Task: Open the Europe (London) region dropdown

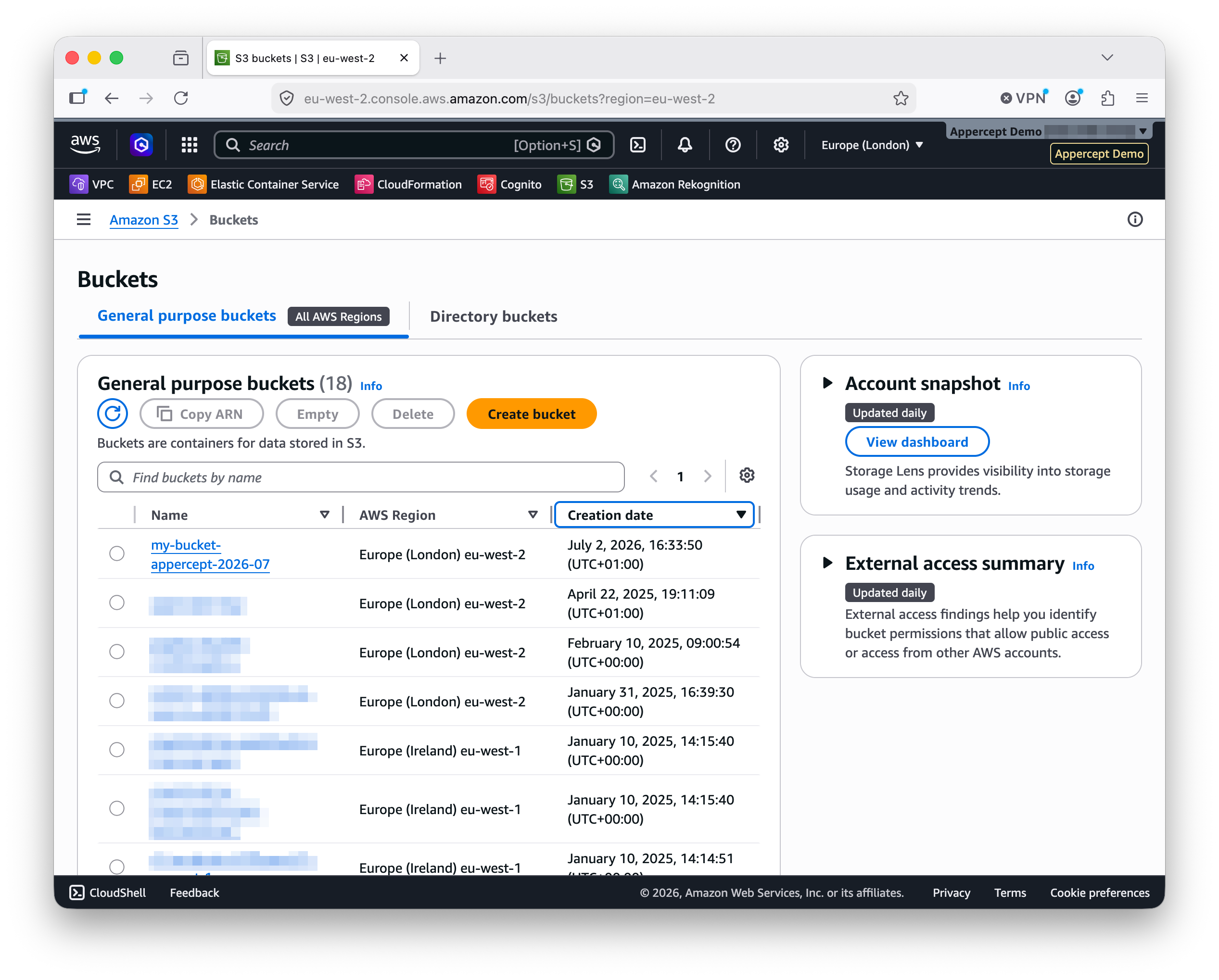Action: pos(872,145)
